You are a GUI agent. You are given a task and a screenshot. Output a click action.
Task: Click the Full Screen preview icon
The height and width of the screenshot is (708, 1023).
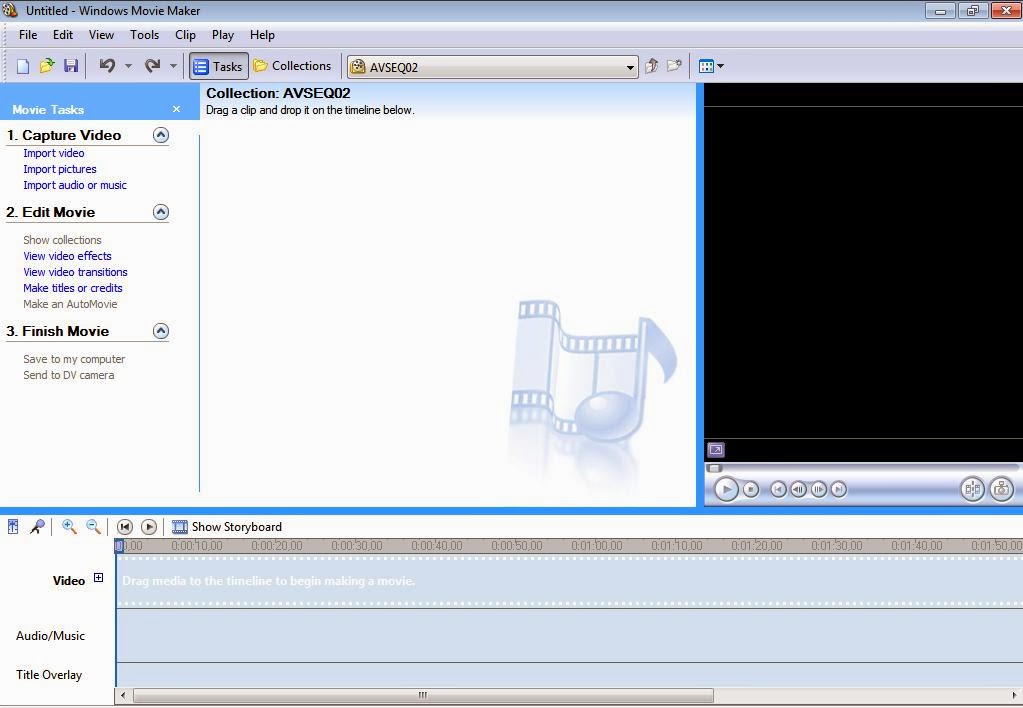click(716, 450)
